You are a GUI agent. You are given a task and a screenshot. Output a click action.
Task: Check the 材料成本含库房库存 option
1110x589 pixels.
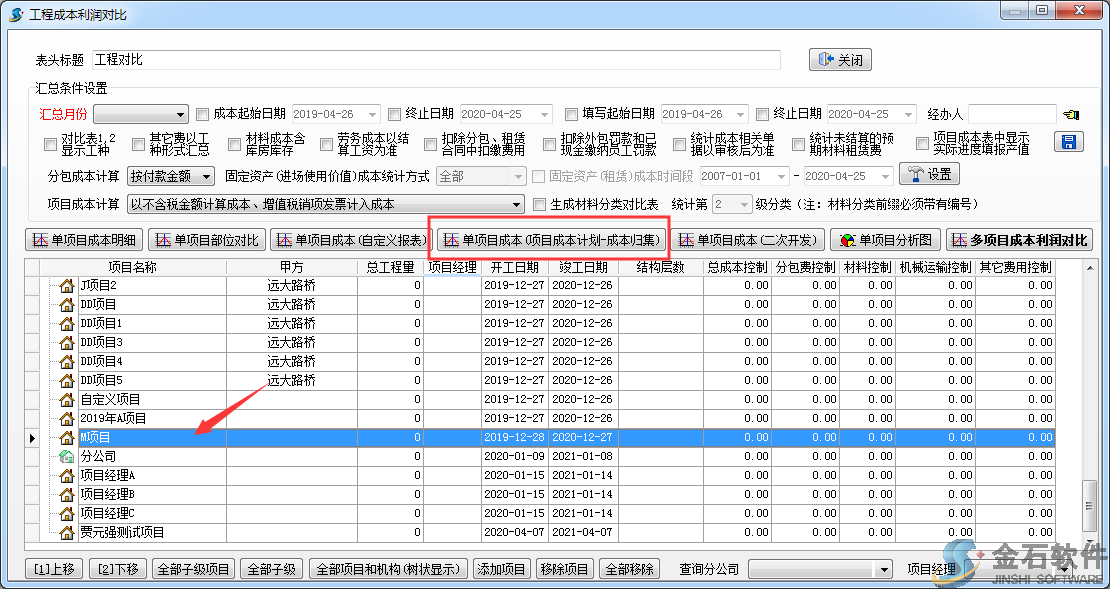point(235,144)
